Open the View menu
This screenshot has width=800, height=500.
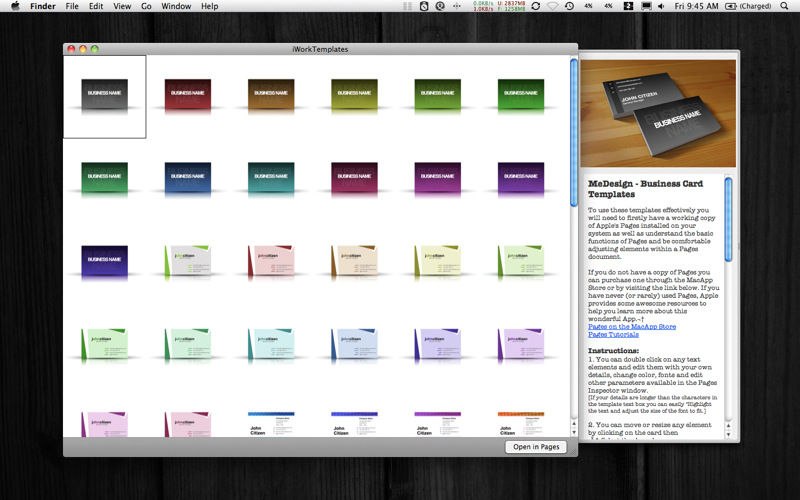[x=122, y=6]
